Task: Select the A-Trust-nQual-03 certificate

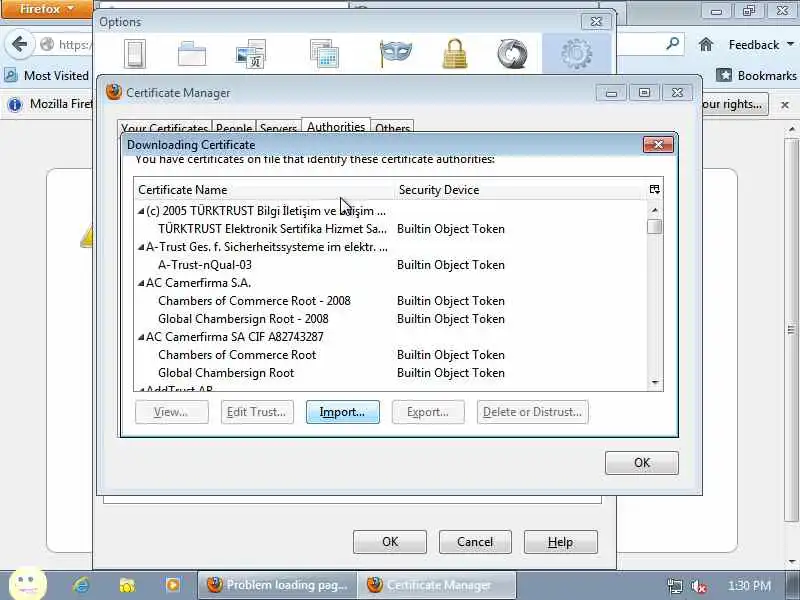Action: tap(390, 265)
